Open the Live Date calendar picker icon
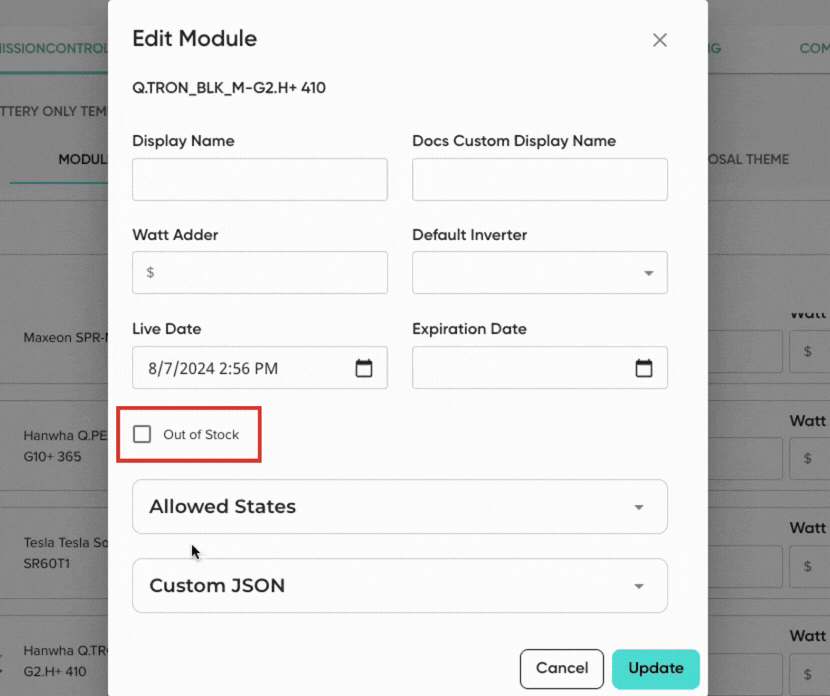Image resolution: width=830 pixels, height=696 pixels. [364, 368]
